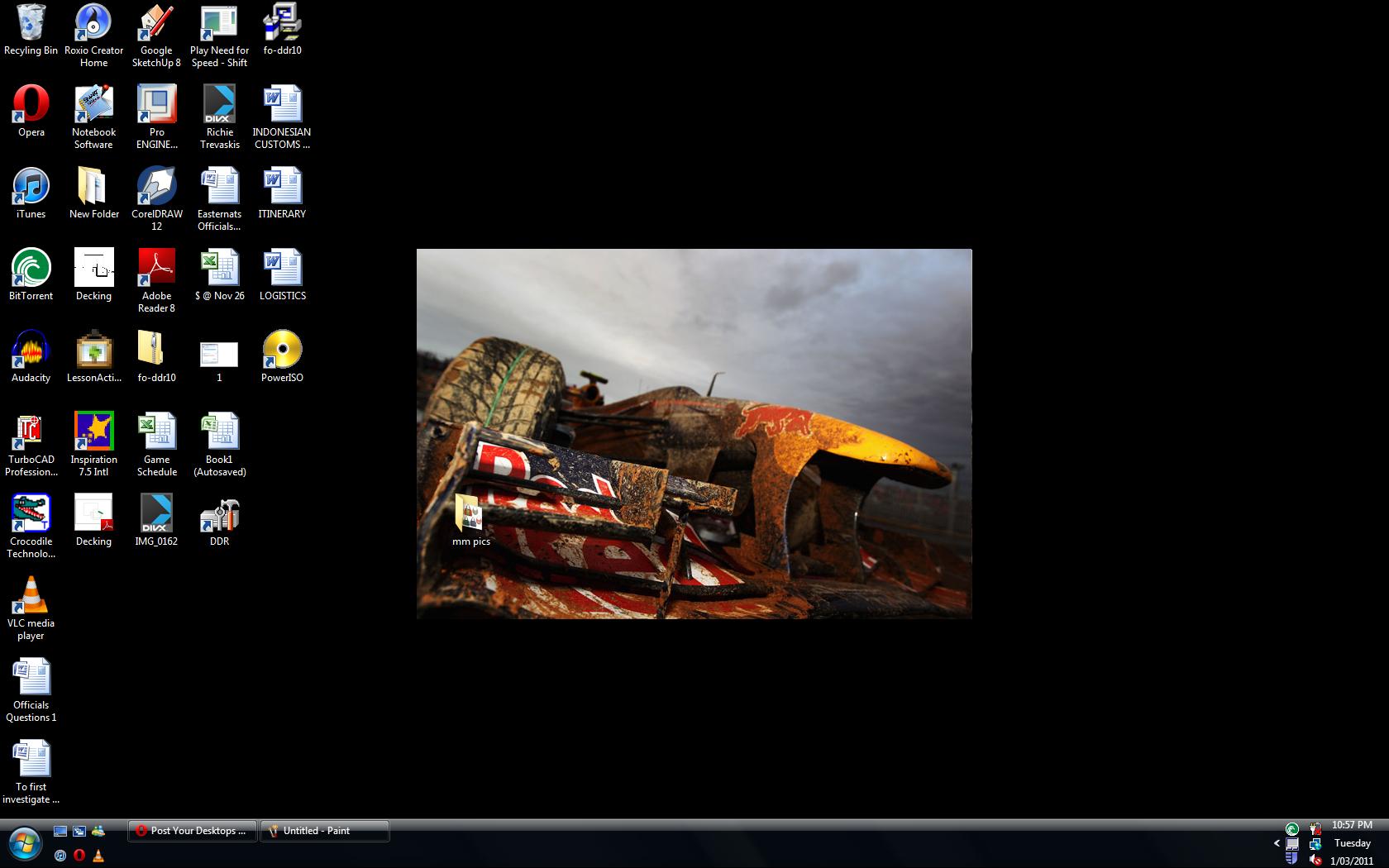Select the Decking PDF file beside IMG_0162

[x=93, y=521]
